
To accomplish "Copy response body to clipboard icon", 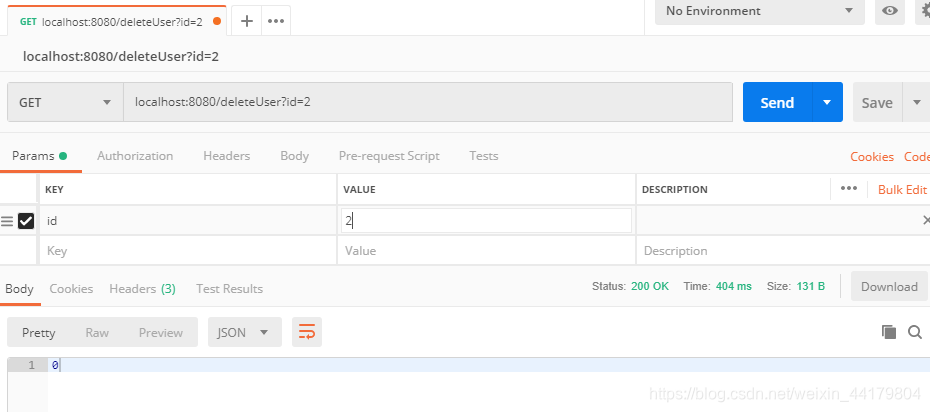I will pos(888,332).
